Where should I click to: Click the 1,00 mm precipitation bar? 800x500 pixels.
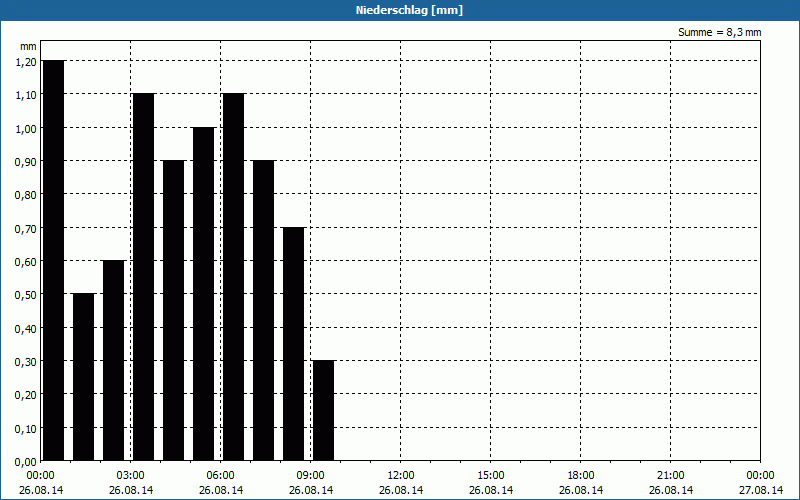pos(204,294)
